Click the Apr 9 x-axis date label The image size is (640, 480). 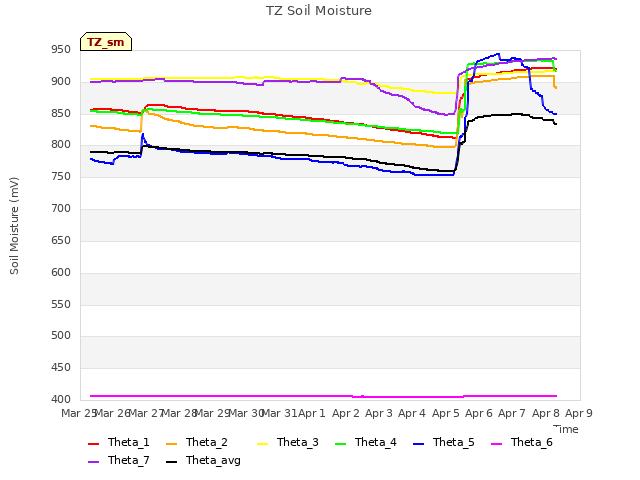[x=579, y=413]
